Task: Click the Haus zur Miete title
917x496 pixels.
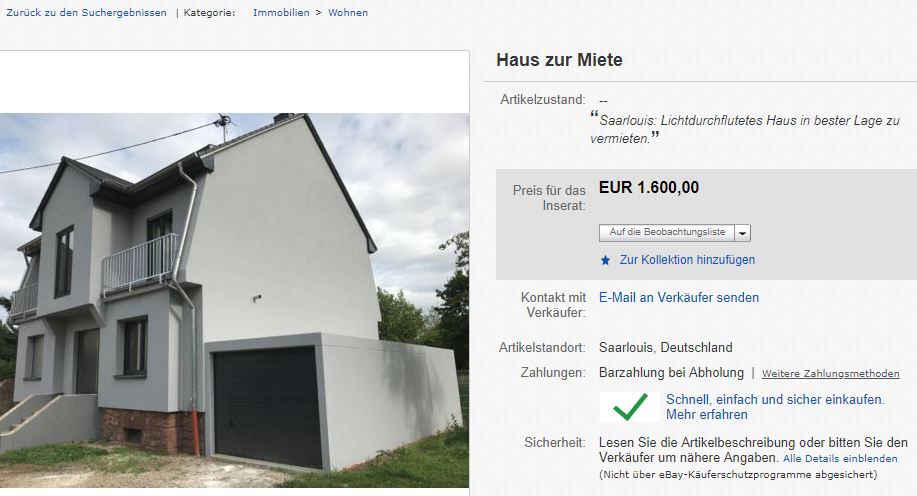Action: click(559, 60)
